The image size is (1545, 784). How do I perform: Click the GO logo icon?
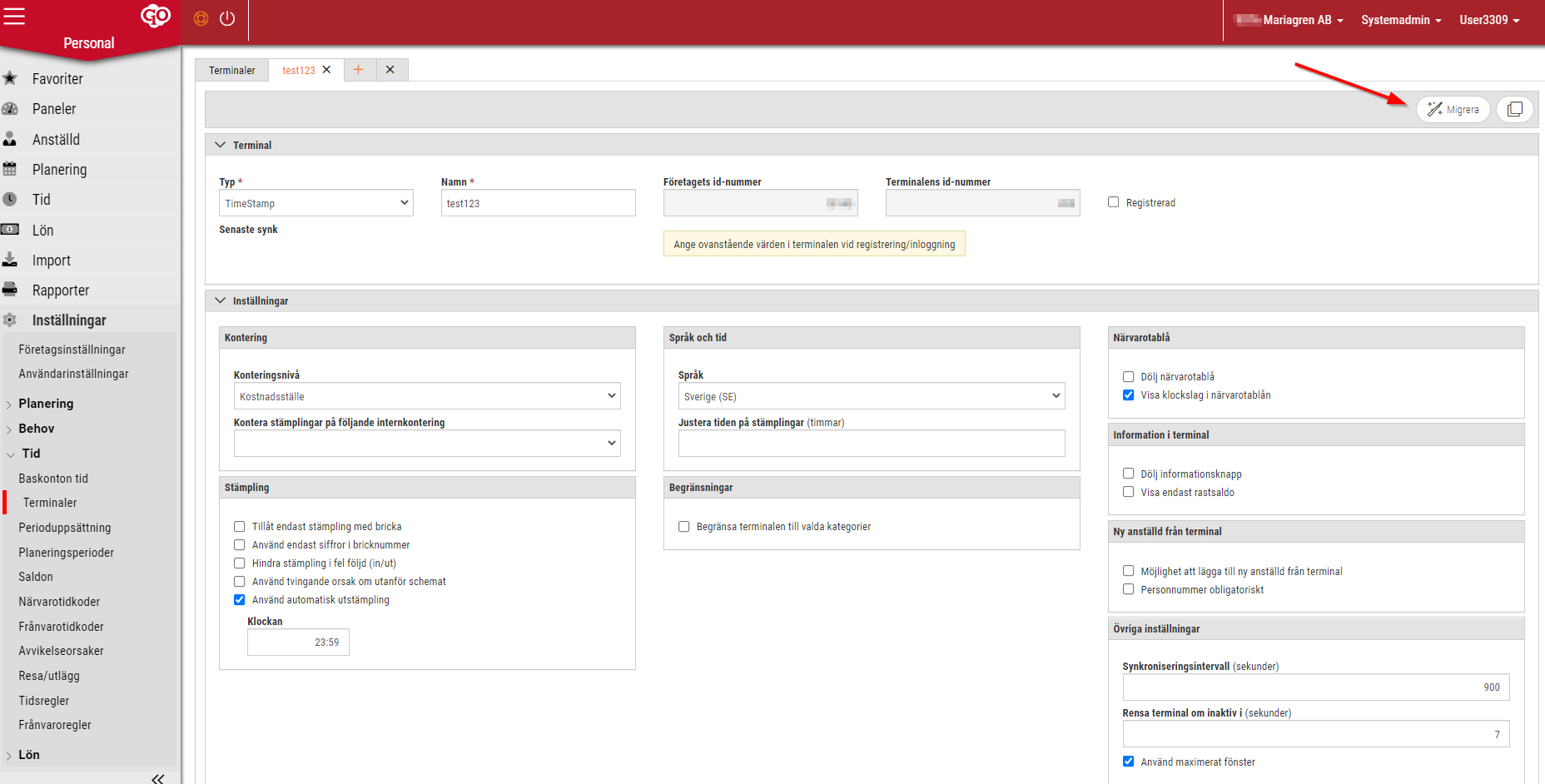(156, 15)
